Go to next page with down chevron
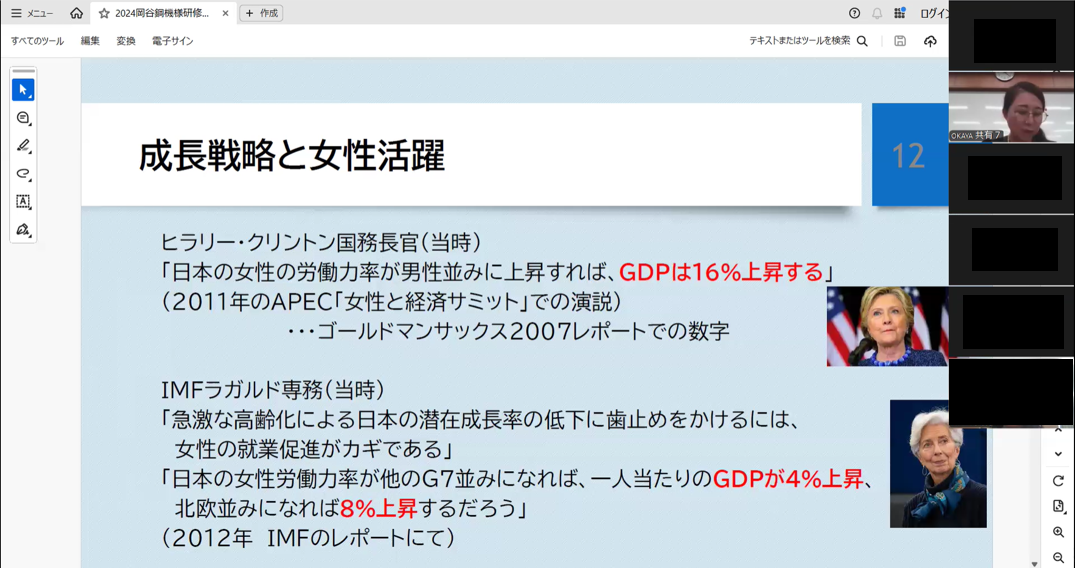 coord(1058,454)
